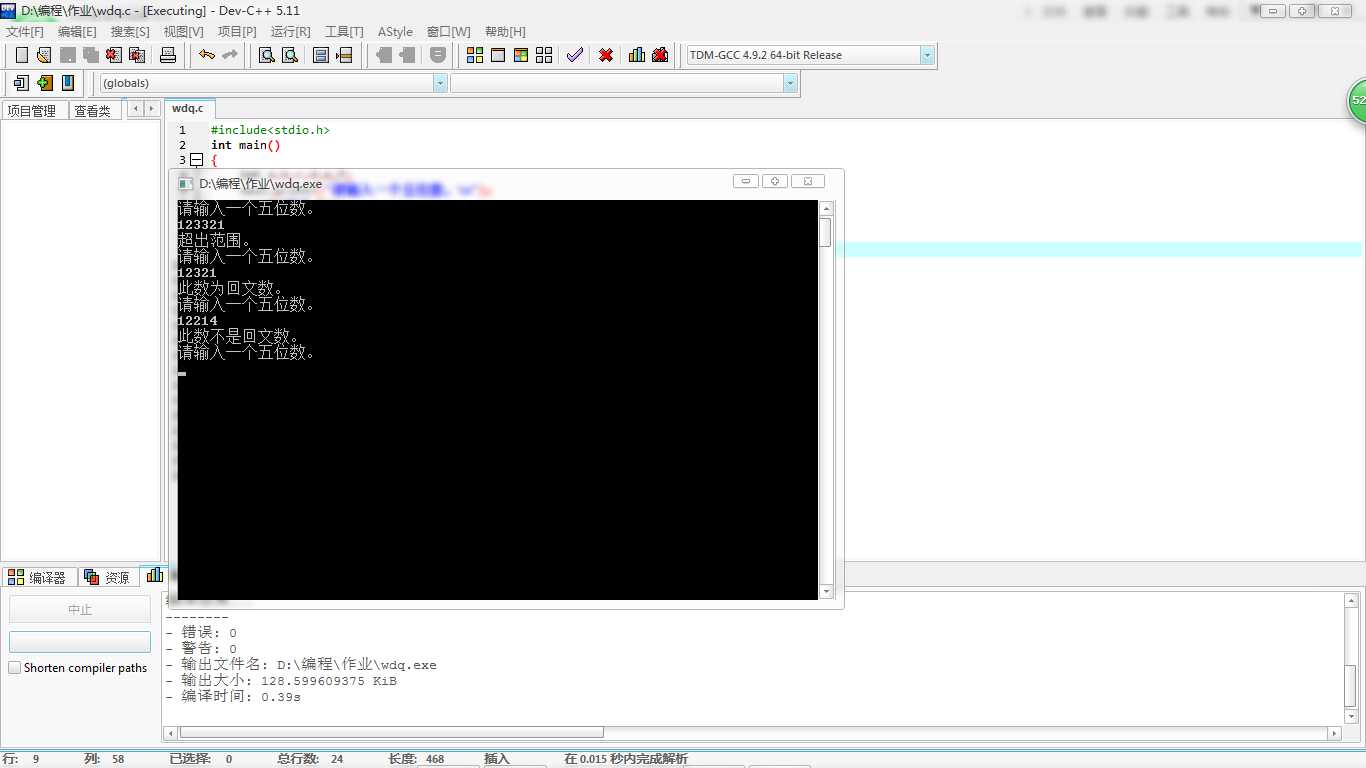Click the 12321 input line in console
This screenshot has height=768, width=1366.
[196, 273]
